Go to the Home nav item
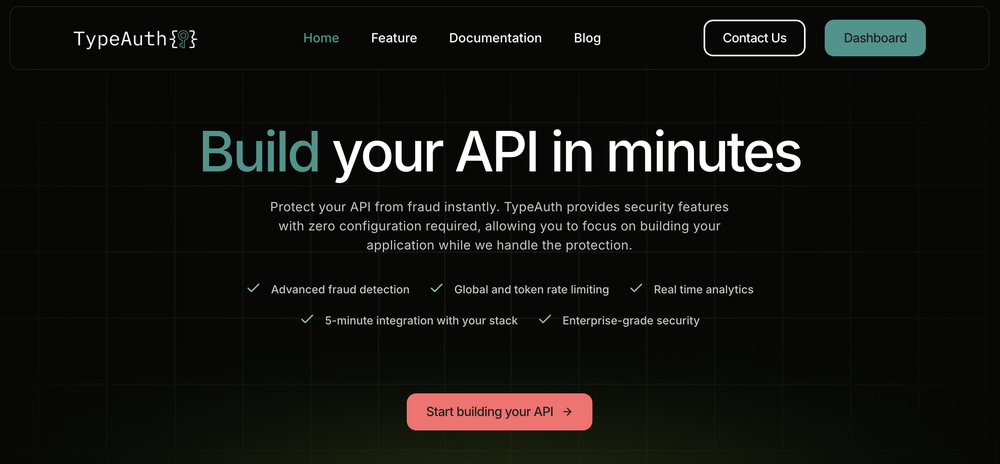Viewport: 1000px width, 464px height. (321, 38)
